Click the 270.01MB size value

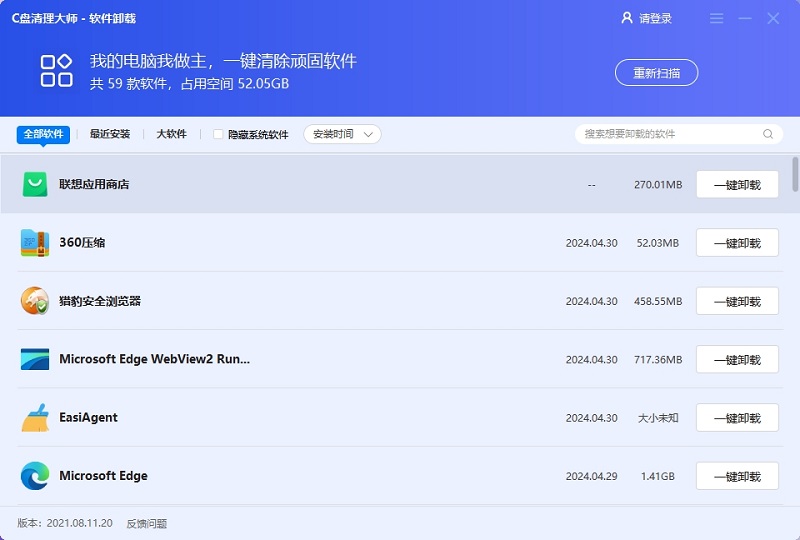[658, 184]
